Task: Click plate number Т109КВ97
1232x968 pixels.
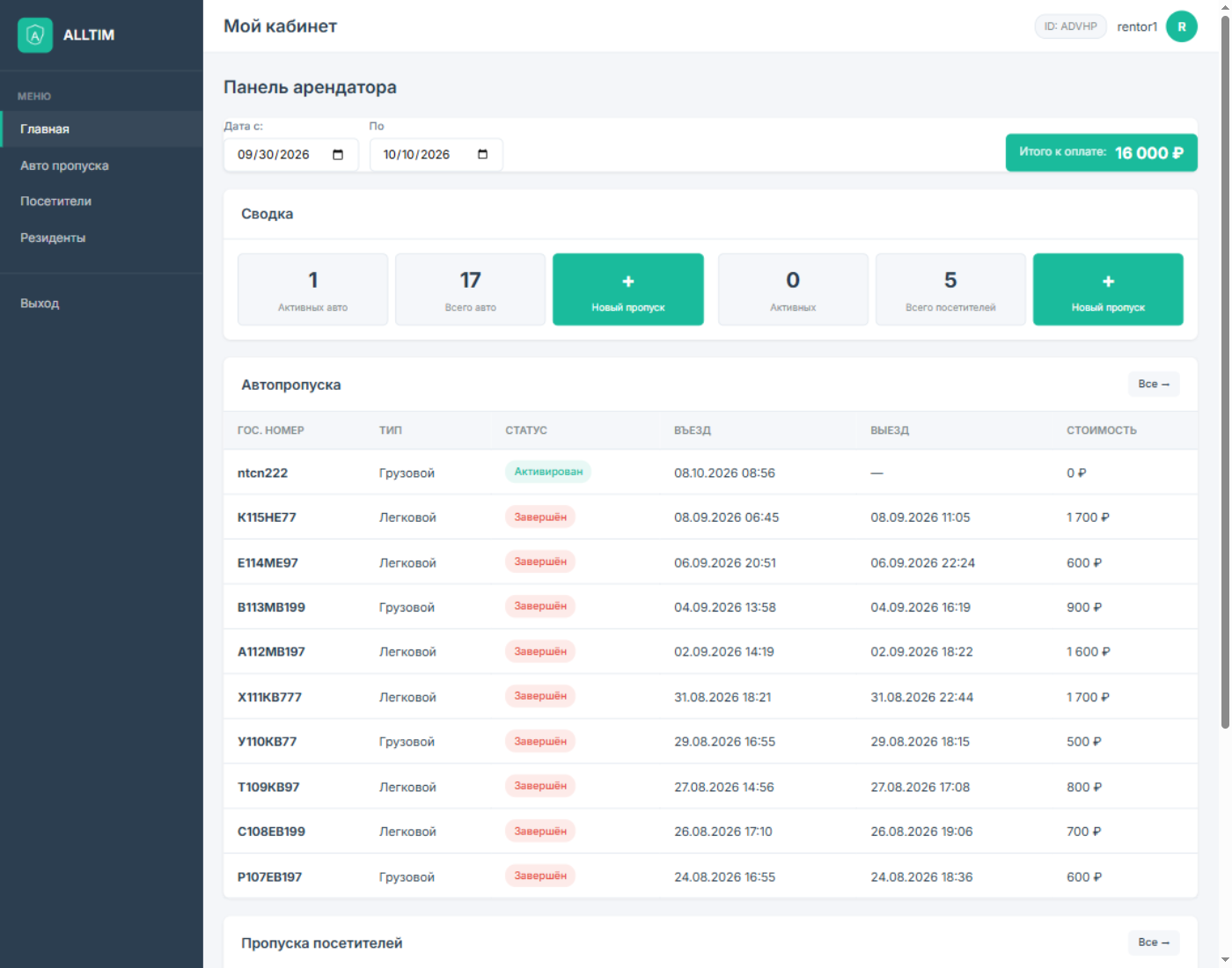Action: coord(268,788)
